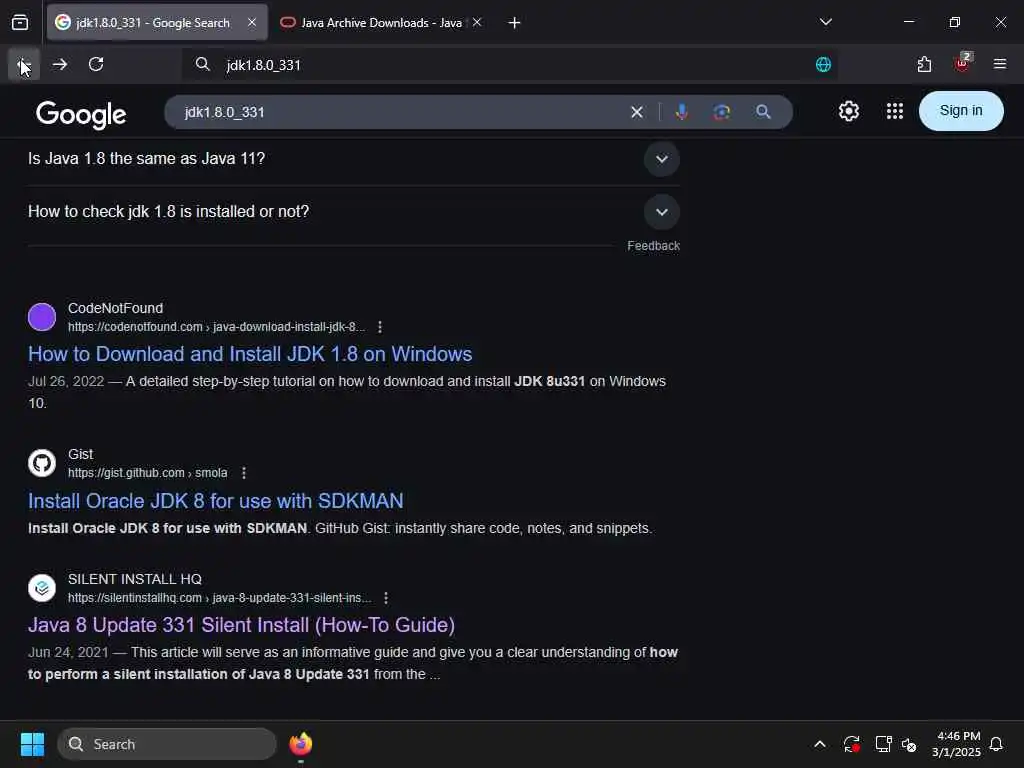Click the gist.github.com › smola URL text
The width and height of the screenshot is (1024, 768).
[x=148, y=473]
